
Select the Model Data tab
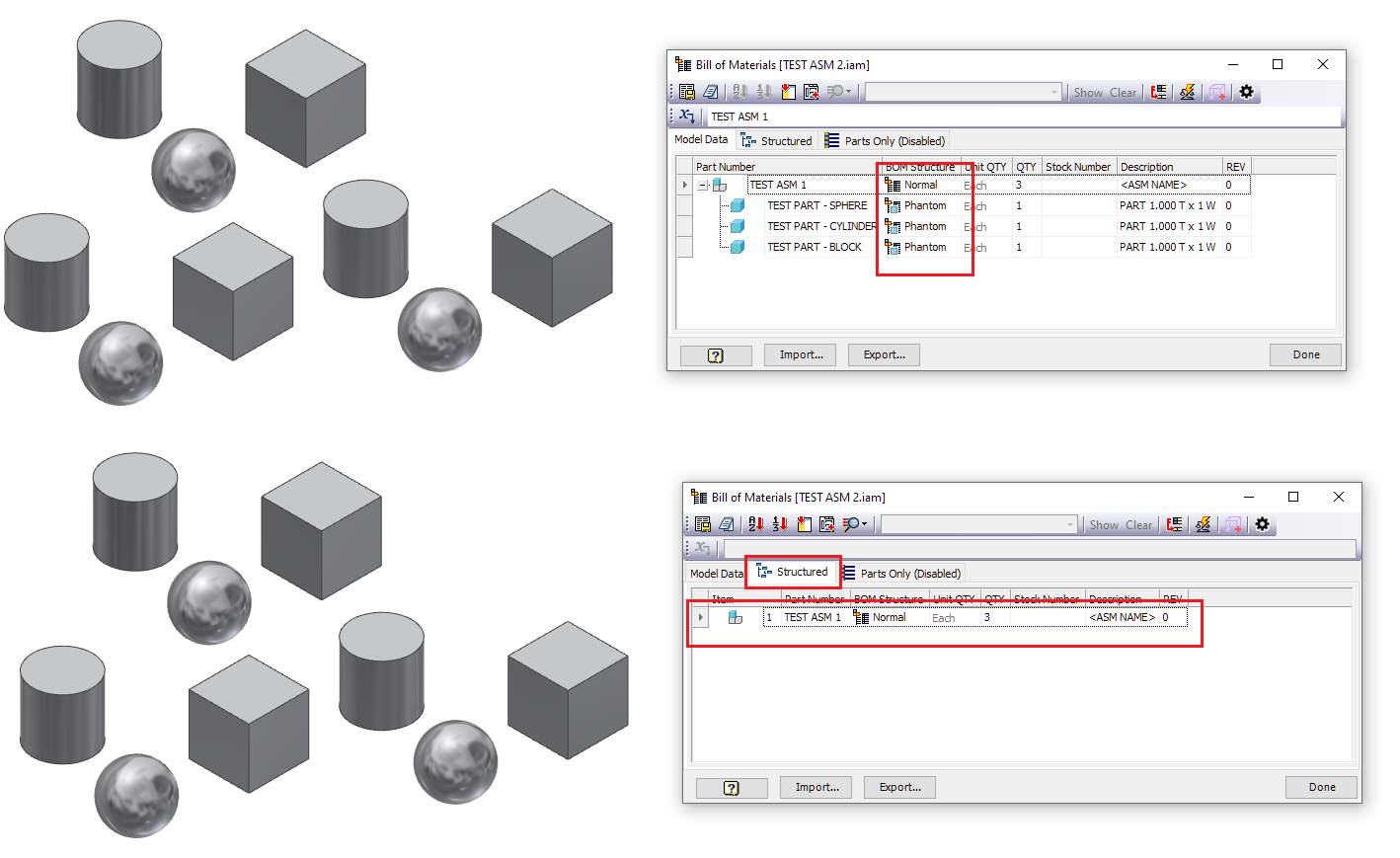click(x=701, y=139)
